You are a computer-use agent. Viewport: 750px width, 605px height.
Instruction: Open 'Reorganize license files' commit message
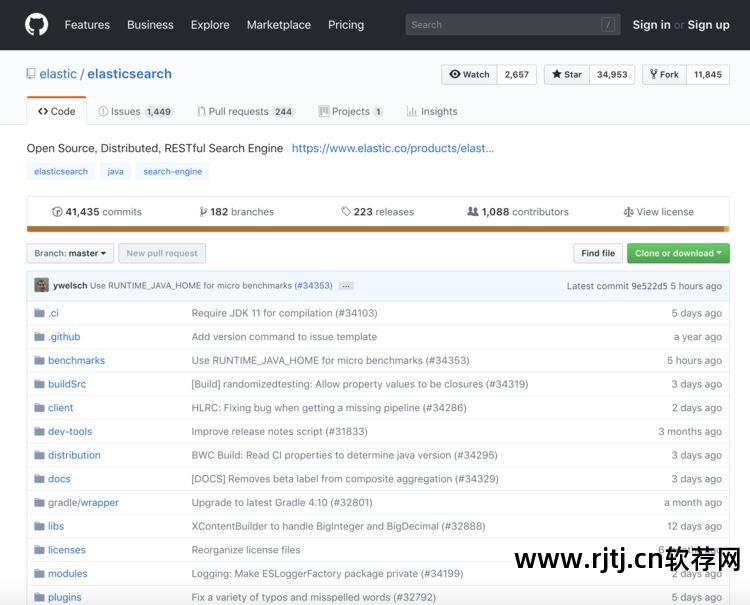point(246,550)
